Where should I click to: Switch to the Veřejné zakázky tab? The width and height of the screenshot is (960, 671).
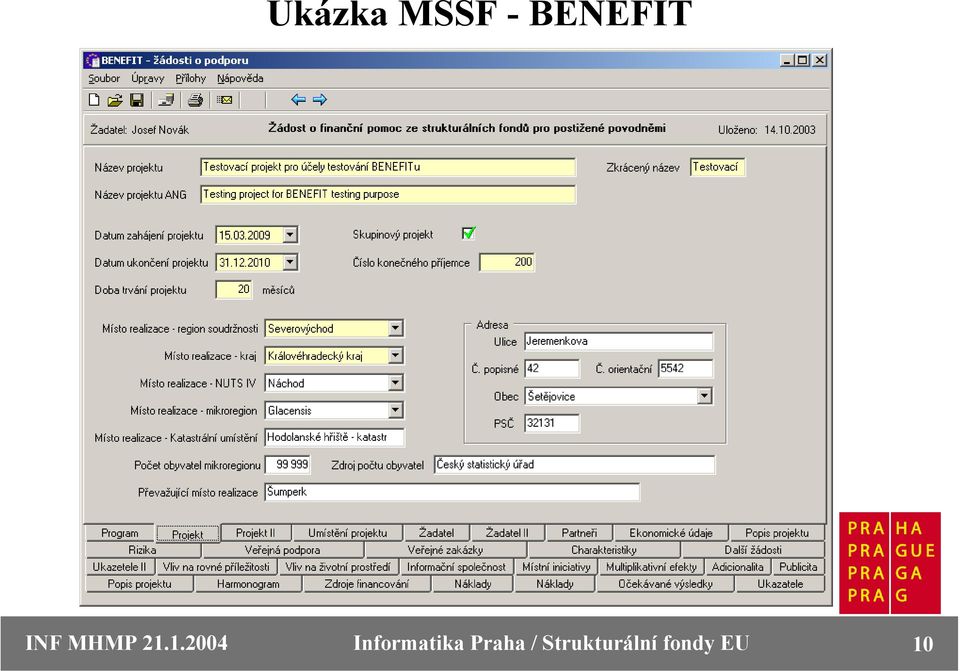click(445, 550)
